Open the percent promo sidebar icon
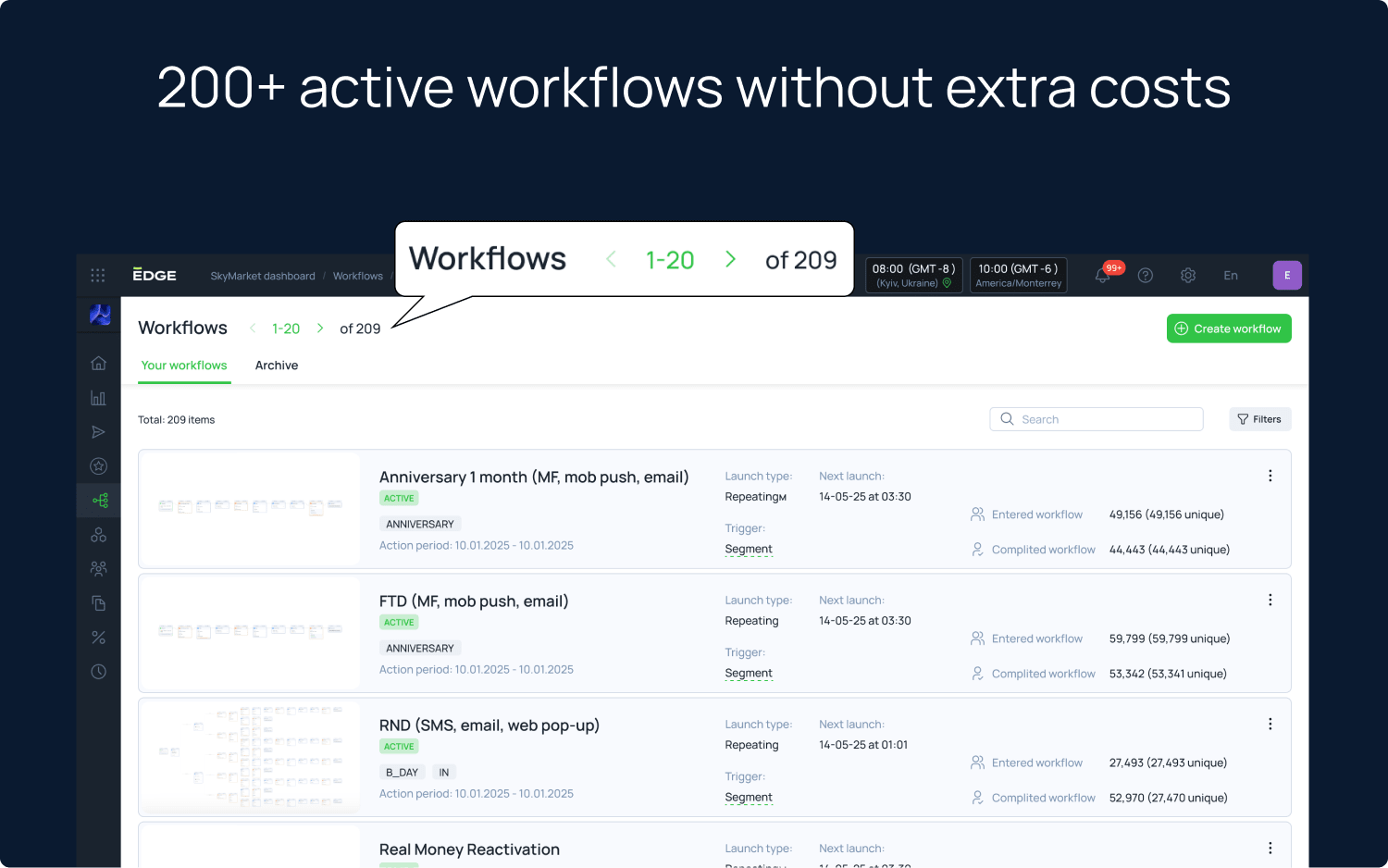 [x=99, y=638]
